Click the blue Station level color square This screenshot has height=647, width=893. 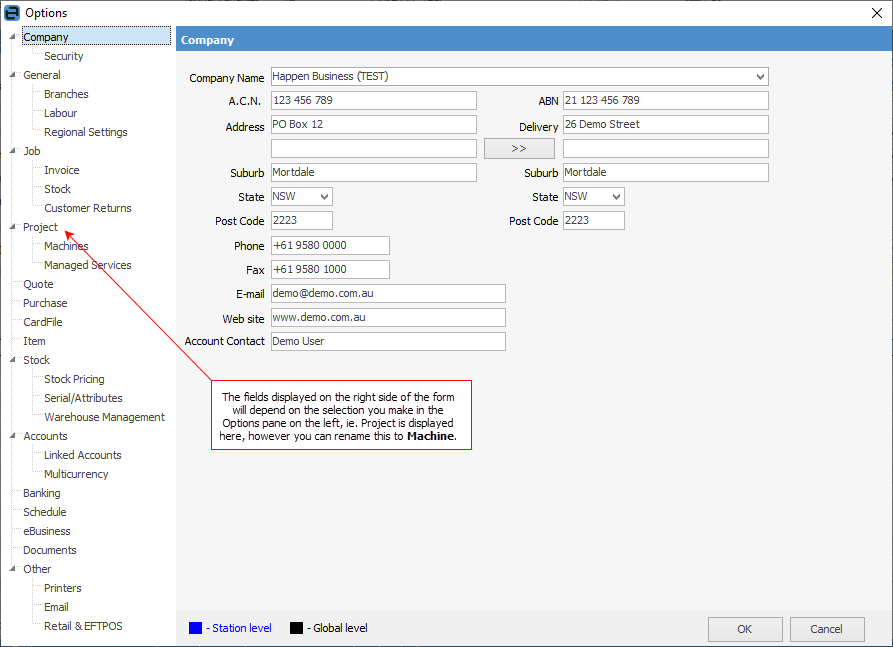[x=195, y=628]
